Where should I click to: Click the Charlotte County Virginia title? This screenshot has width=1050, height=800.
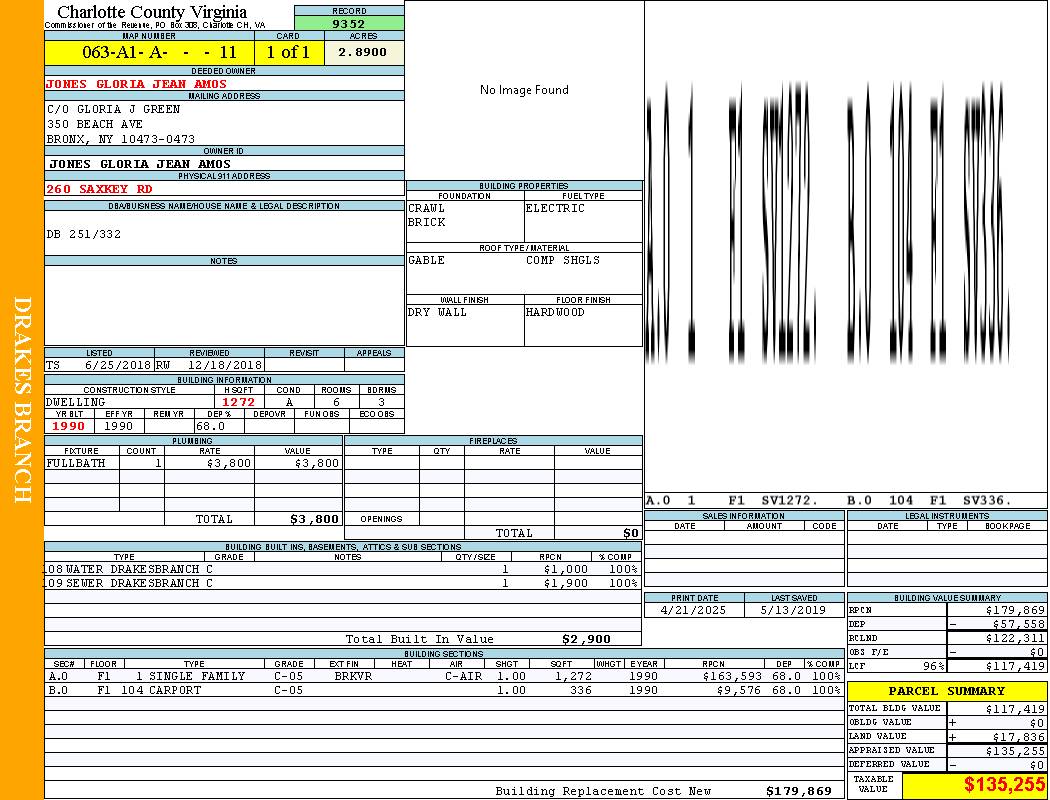(152, 12)
